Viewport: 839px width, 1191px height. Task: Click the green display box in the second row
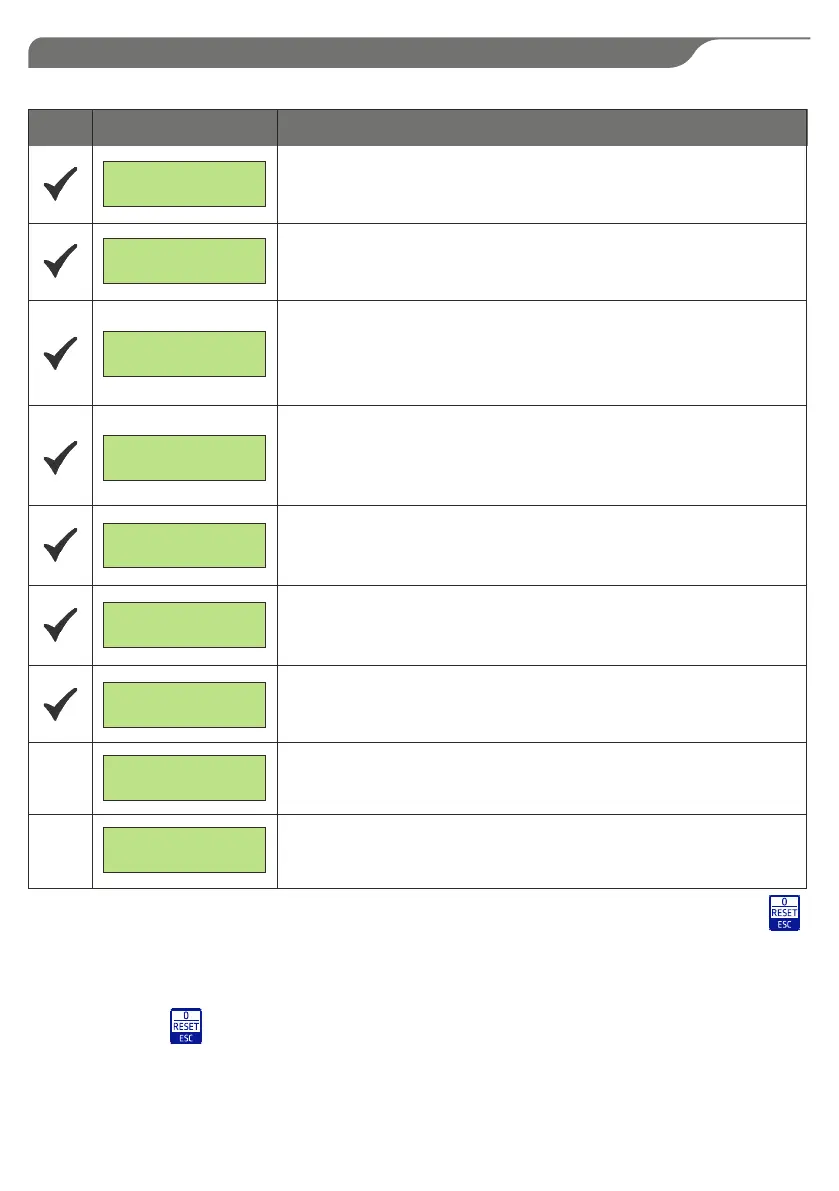pos(185,261)
